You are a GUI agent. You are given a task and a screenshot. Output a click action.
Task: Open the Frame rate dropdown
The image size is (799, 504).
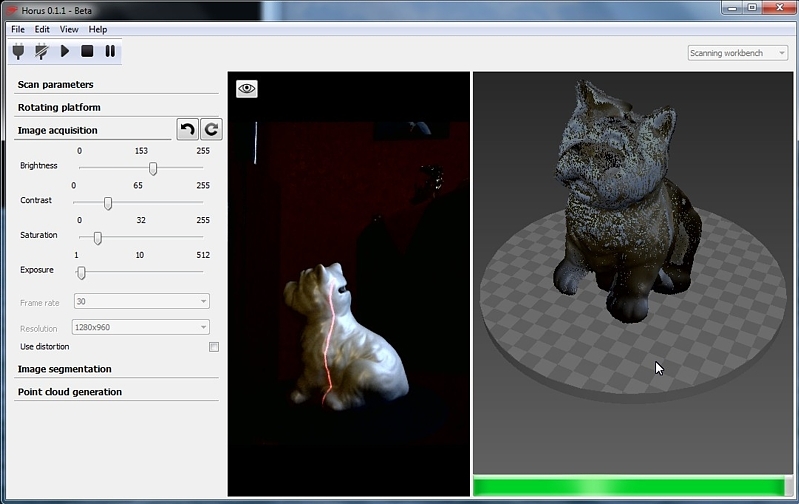[141, 301]
